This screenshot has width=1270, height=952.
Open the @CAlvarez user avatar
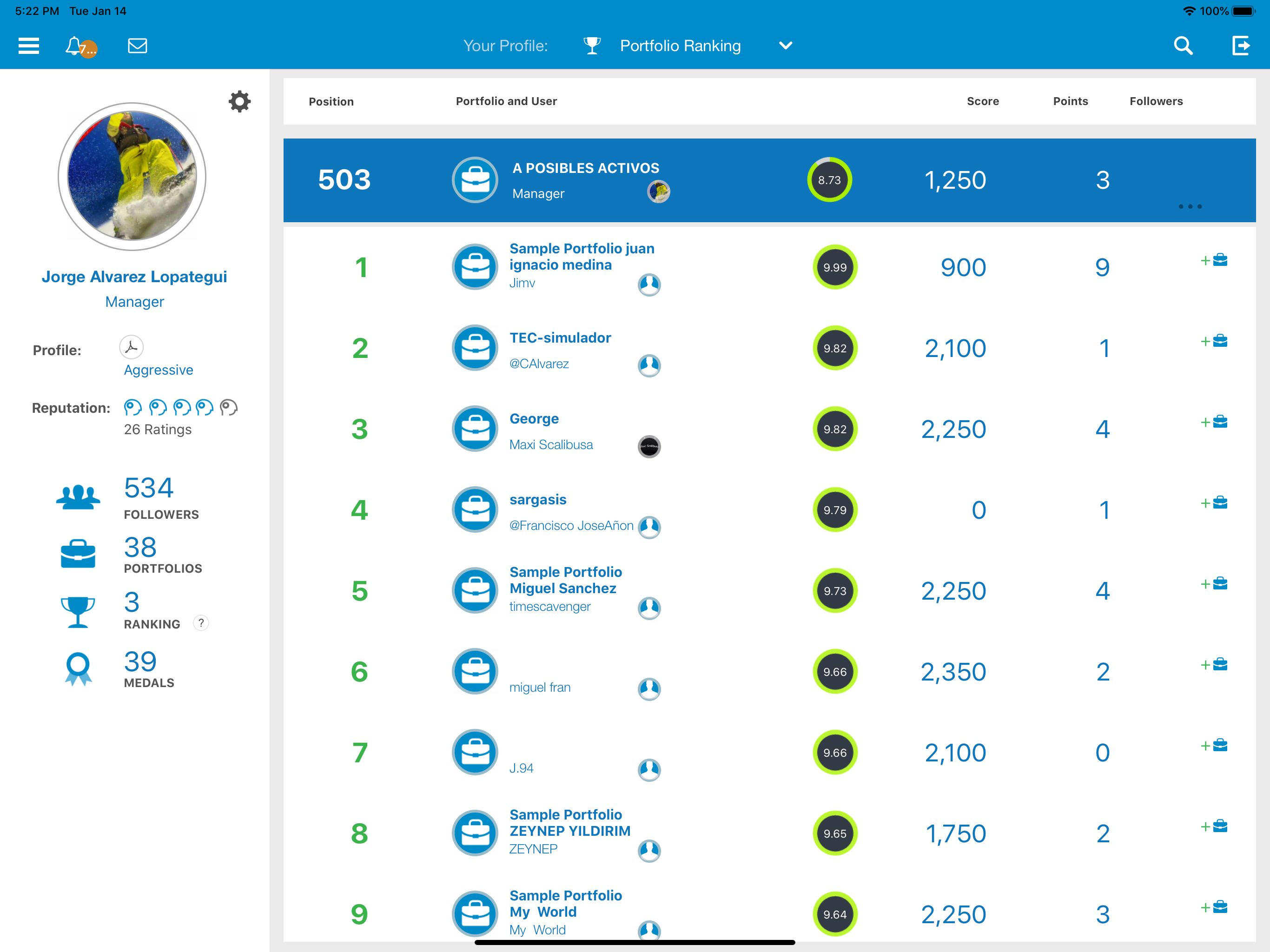pos(649,366)
